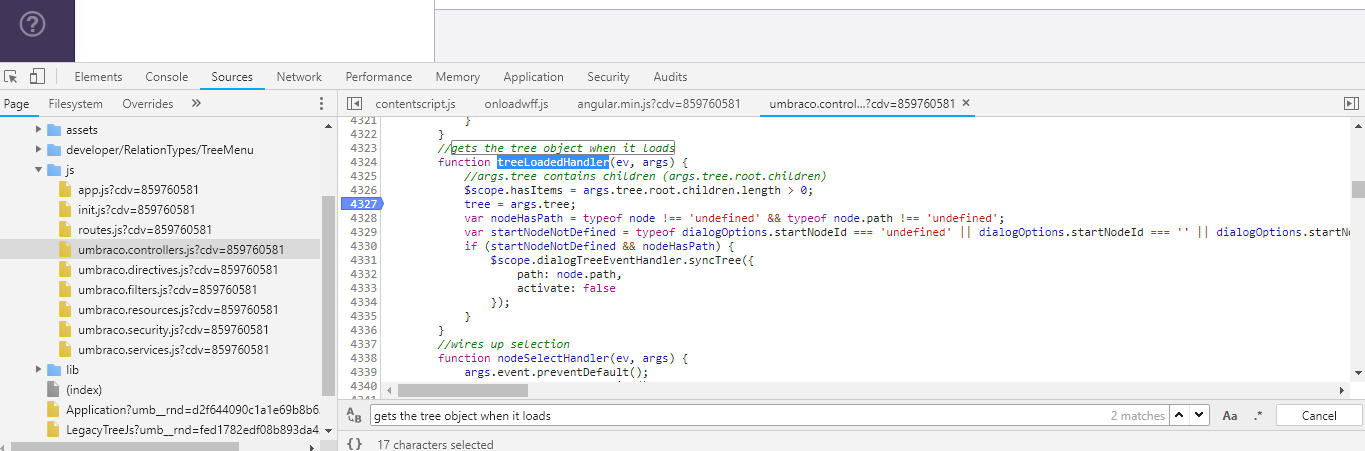The height and width of the screenshot is (451, 1365).
Task: Switch to the Console tab
Action: pyautogui.click(x=166, y=77)
